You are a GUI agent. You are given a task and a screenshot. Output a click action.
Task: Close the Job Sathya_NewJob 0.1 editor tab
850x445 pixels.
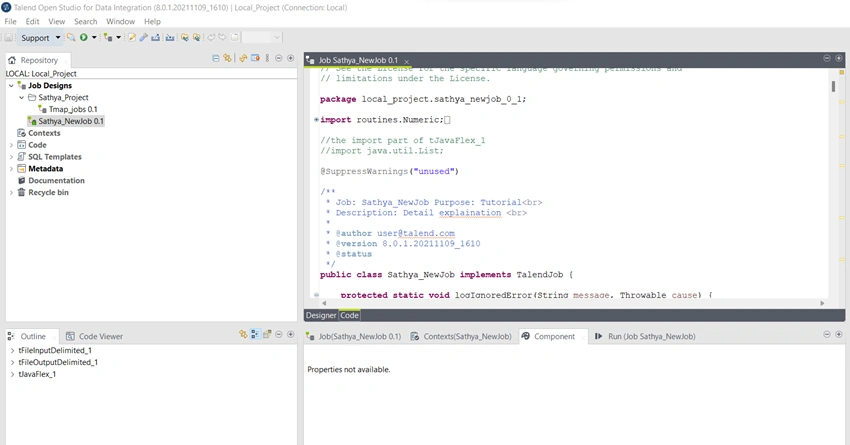tap(407, 61)
